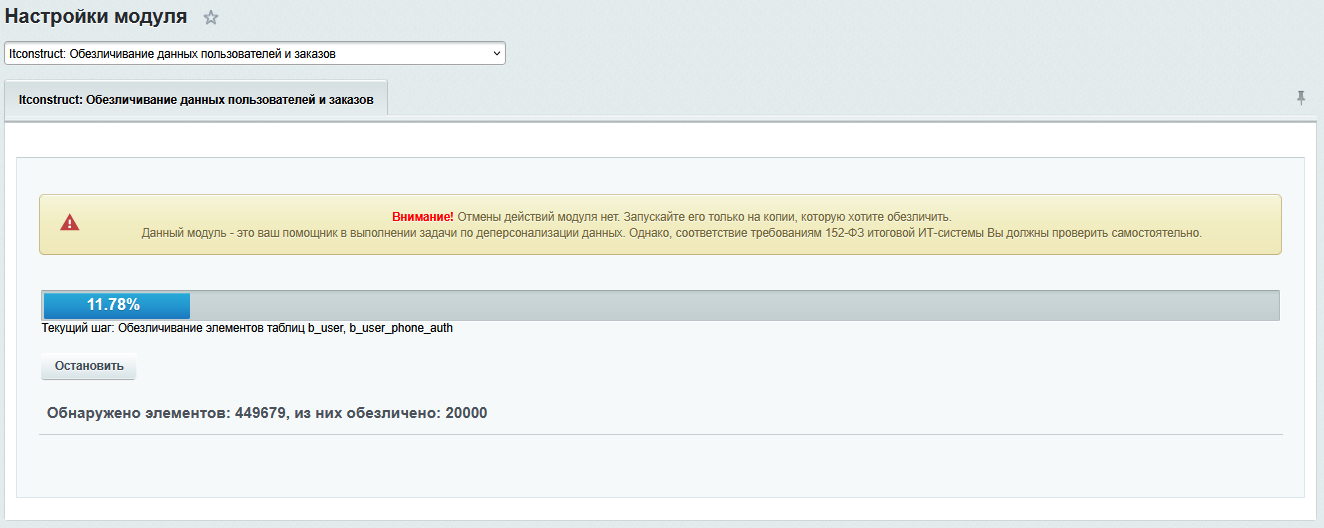
Task: Open the module selection dropdown
Action: tap(254, 53)
